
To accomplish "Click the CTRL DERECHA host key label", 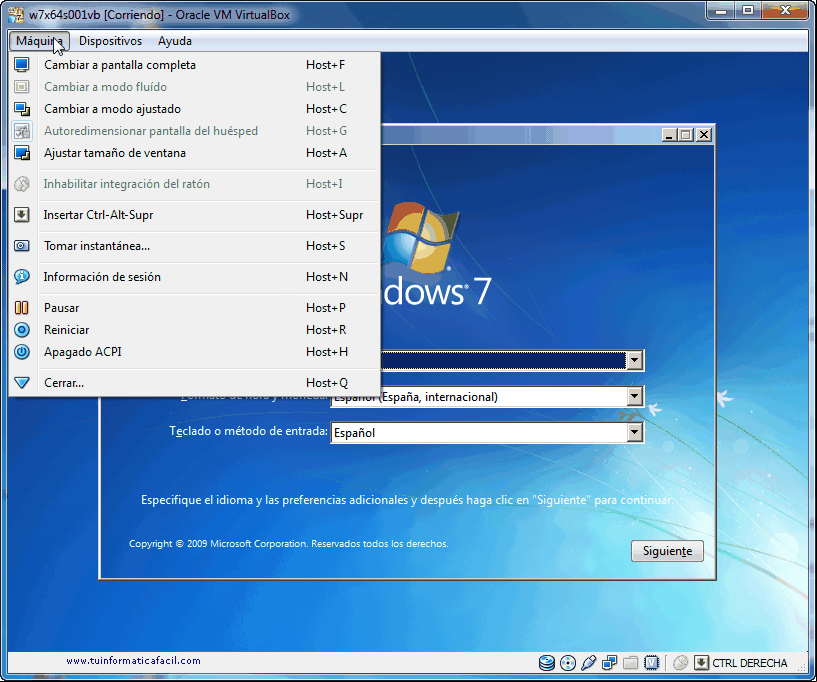I will [750, 663].
